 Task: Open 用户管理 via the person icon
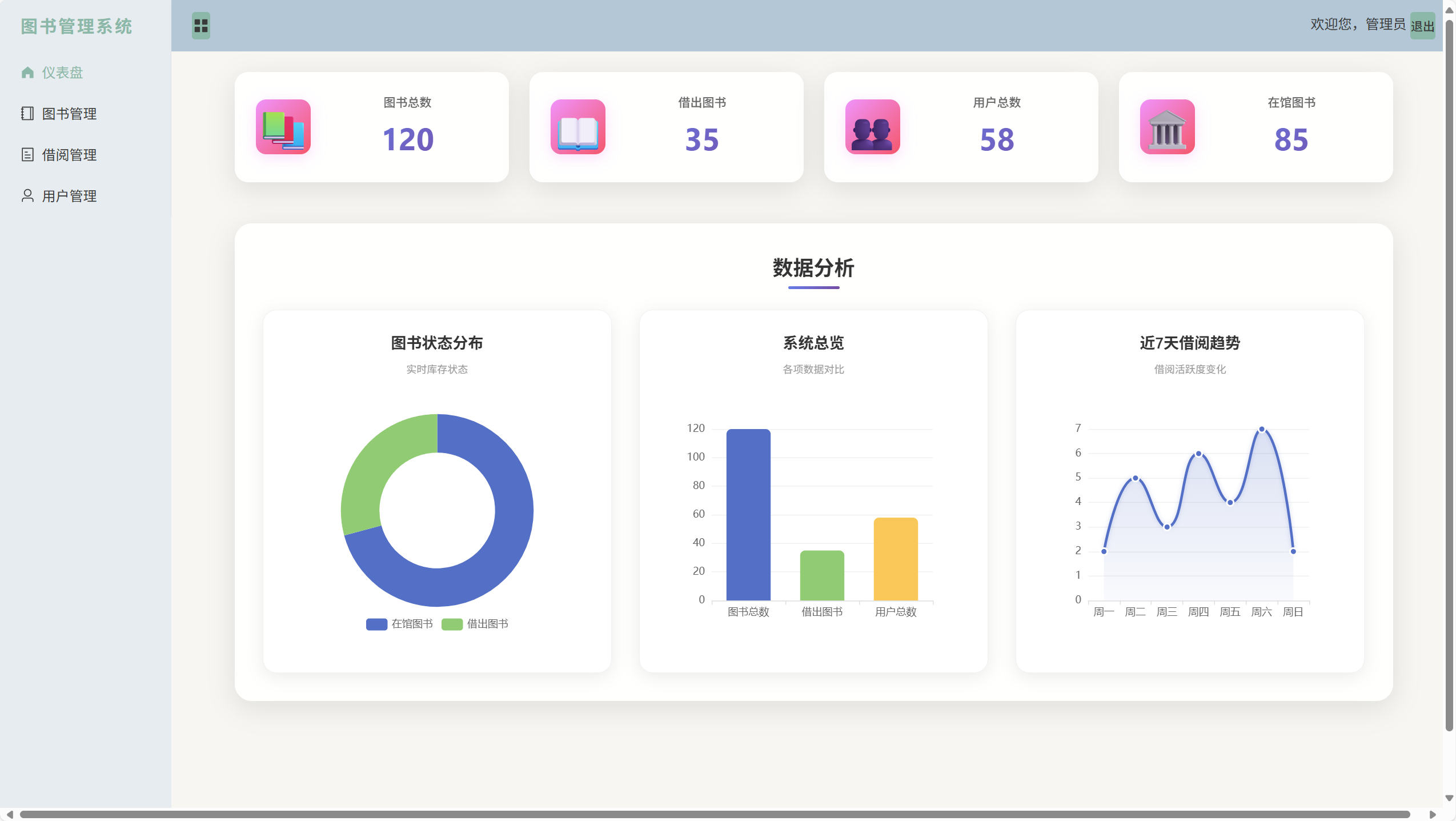(x=27, y=195)
